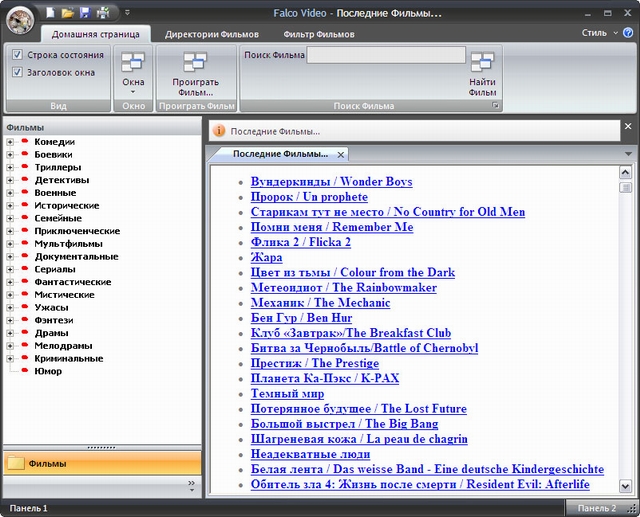Open the help icon next to Стиль
The width and height of the screenshot is (640, 517).
(x=627, y=33)
